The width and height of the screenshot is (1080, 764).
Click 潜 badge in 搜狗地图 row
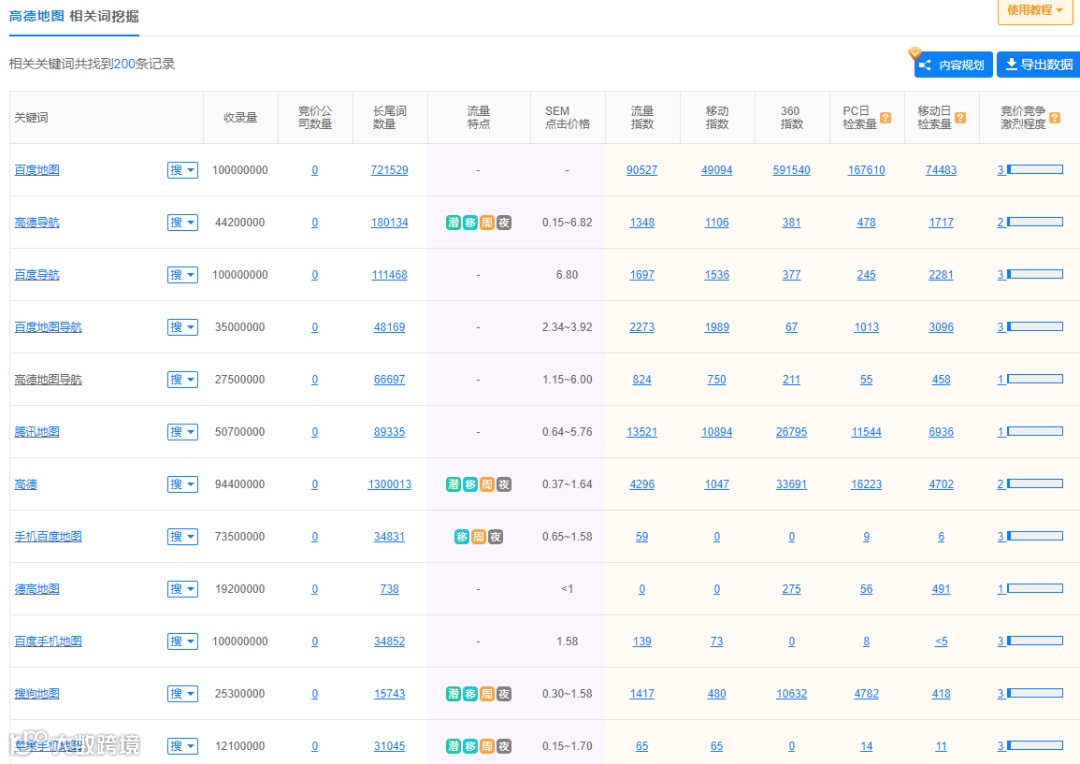453,694
